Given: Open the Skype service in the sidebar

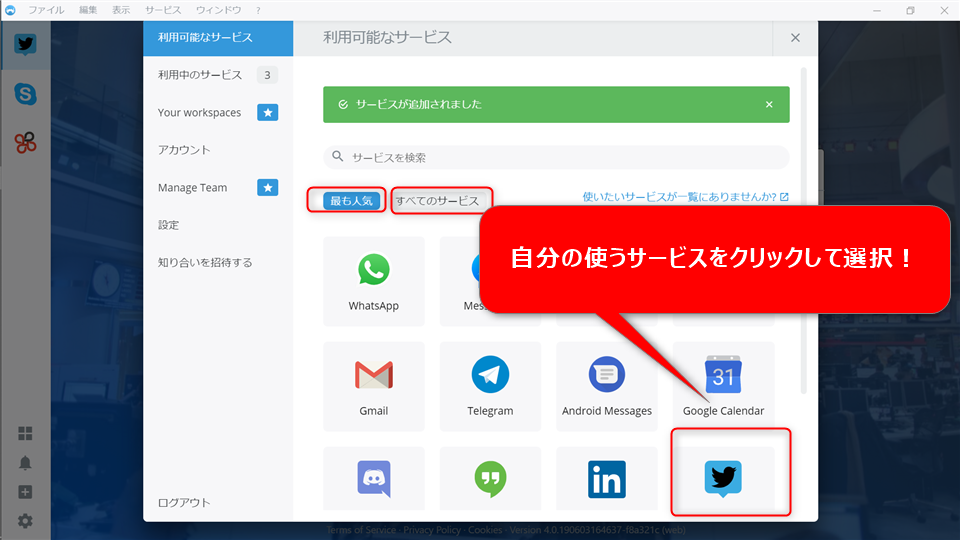Looking at the screenshot, I should pyautogui.click(x=25, y=94).
